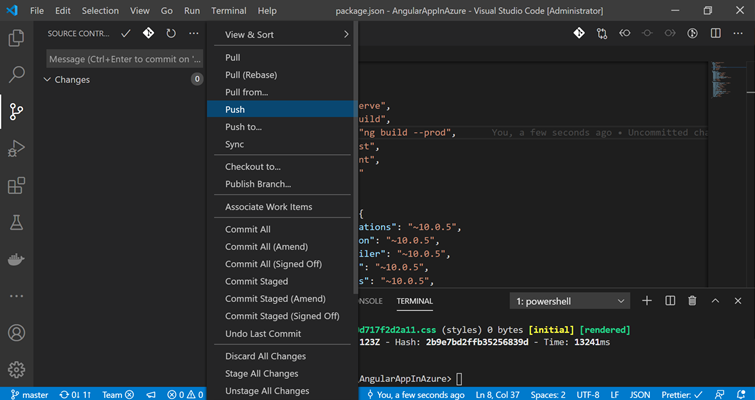Show additional views ellipsis in activity bar
The height and width of the screenshot is (400, 755).
(16, 296)
